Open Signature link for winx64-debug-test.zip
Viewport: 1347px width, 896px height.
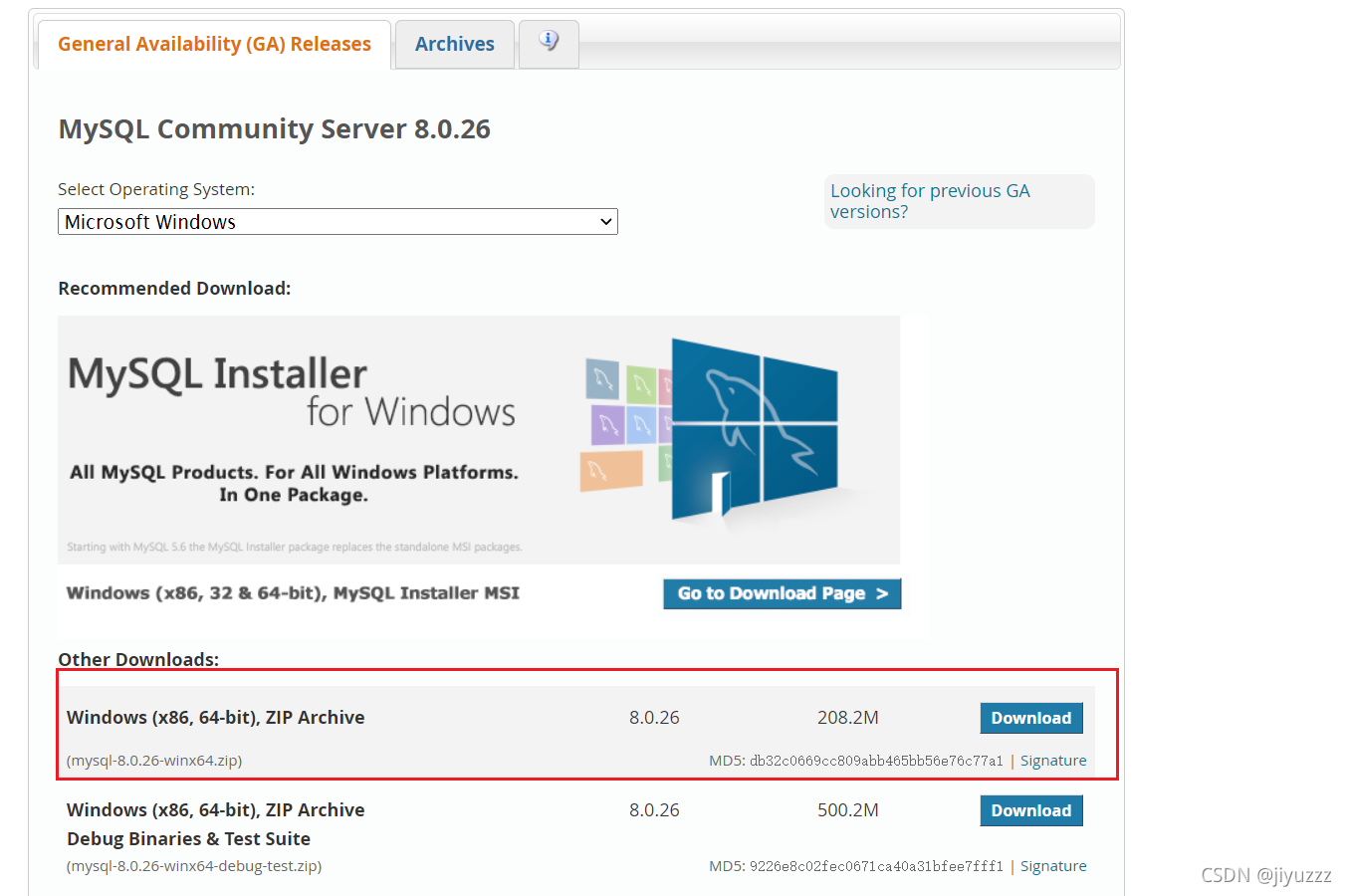(x=1053, y=866)
